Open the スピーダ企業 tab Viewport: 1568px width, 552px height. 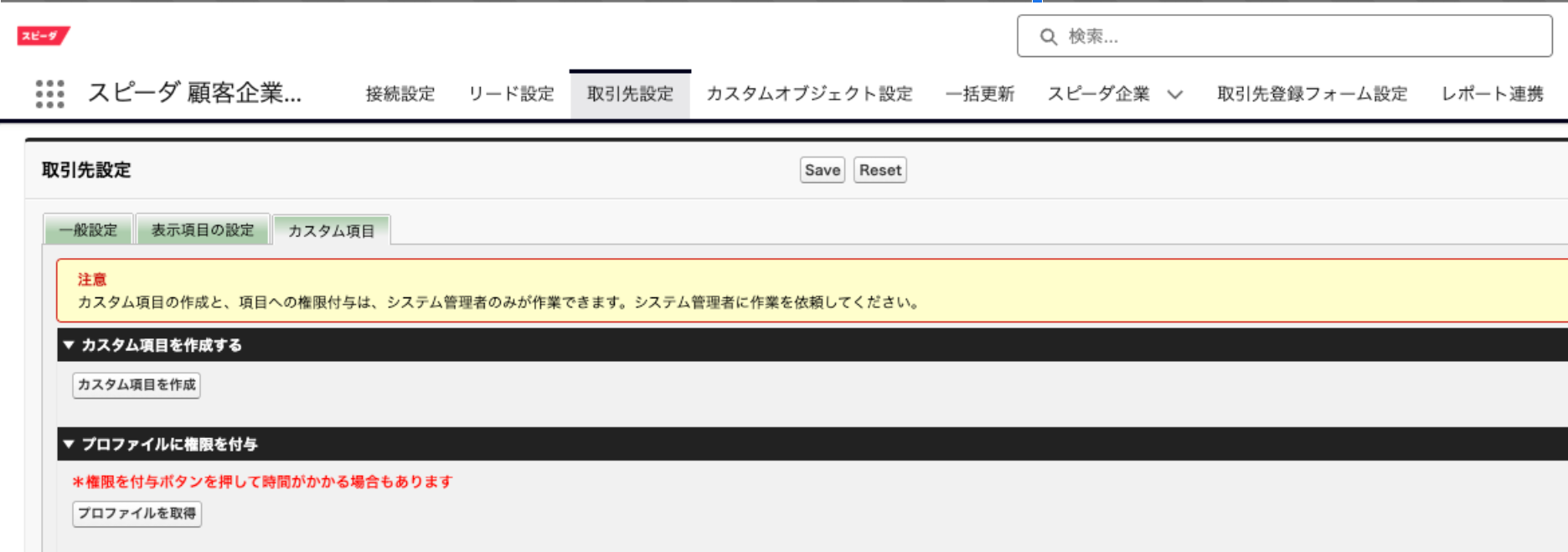1099,94
